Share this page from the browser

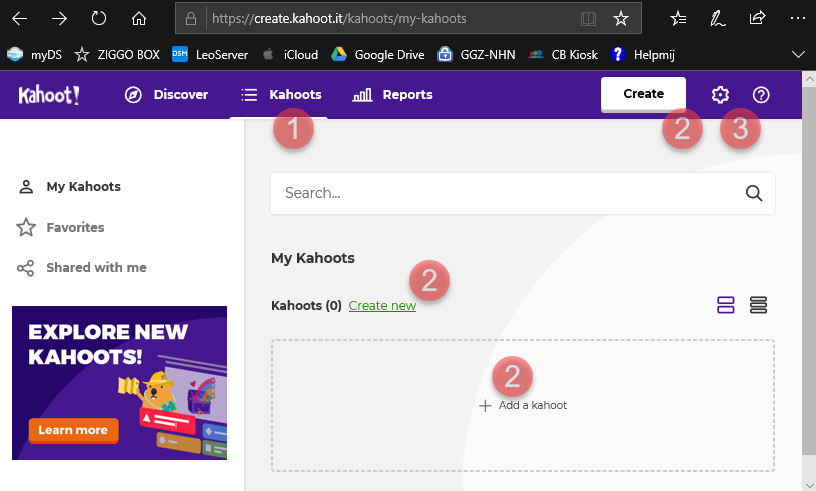pos(757,18)
